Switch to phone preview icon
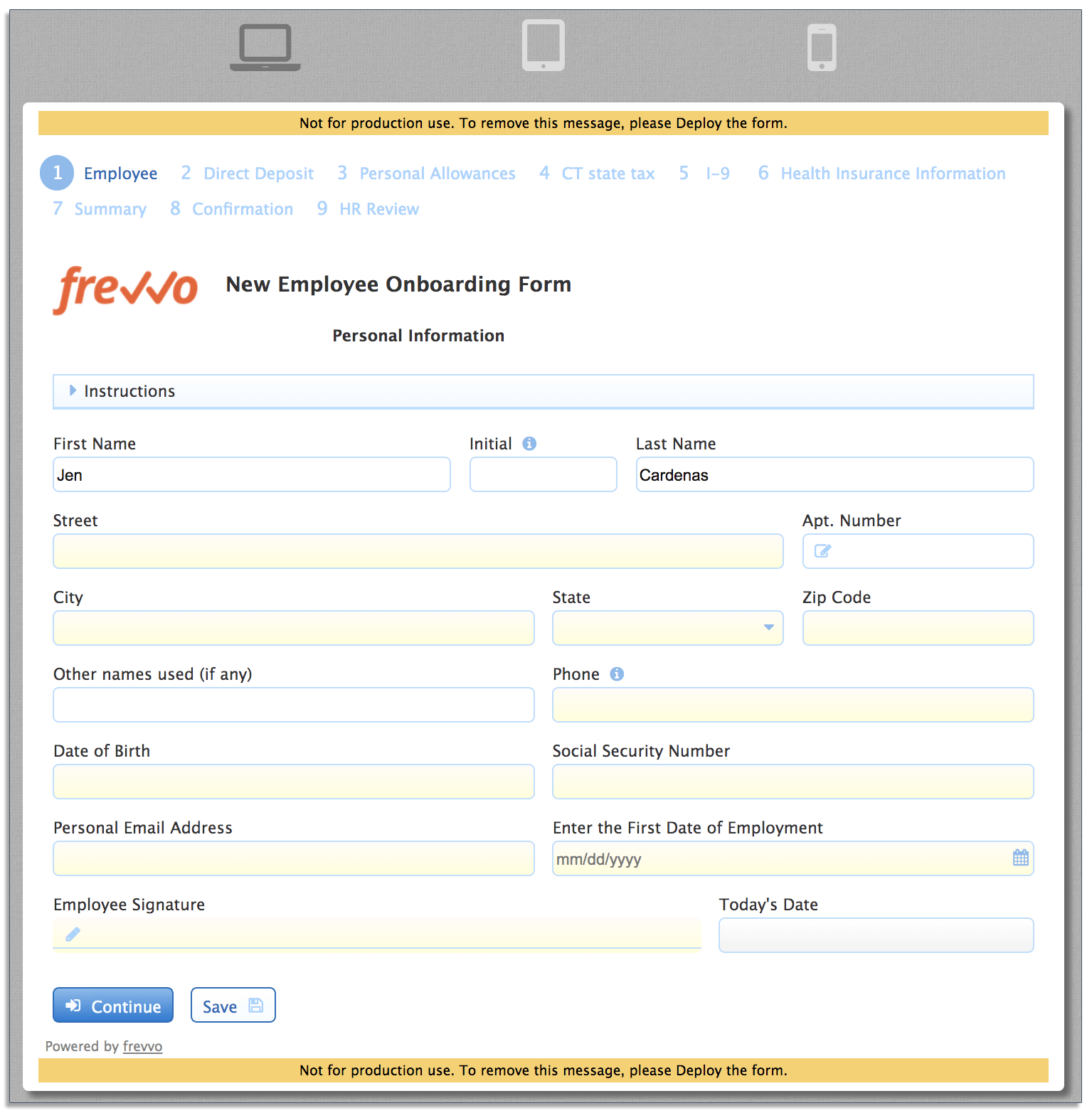 point(822,47)
